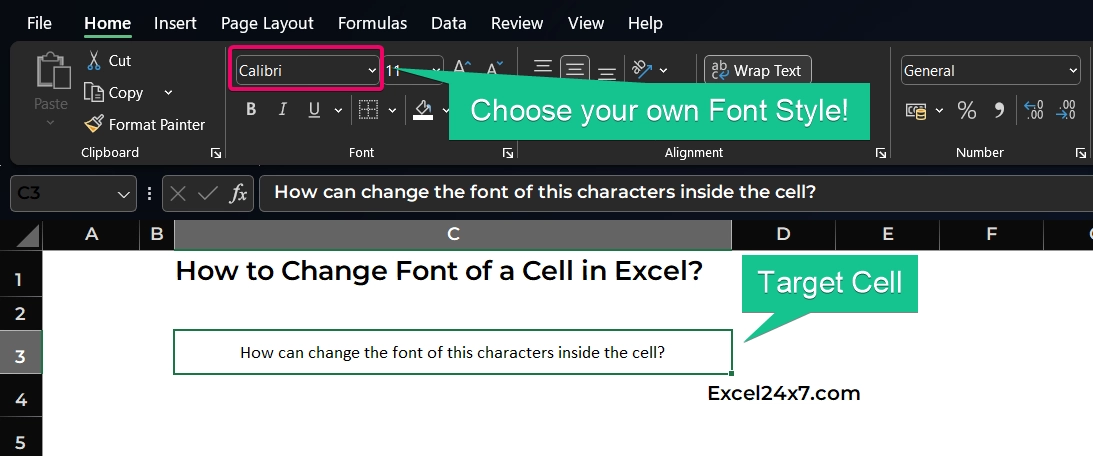Viewport: 1093px width, 456px height.
Task: Click the text Orientation icon
Action: (x=641, y=69)
